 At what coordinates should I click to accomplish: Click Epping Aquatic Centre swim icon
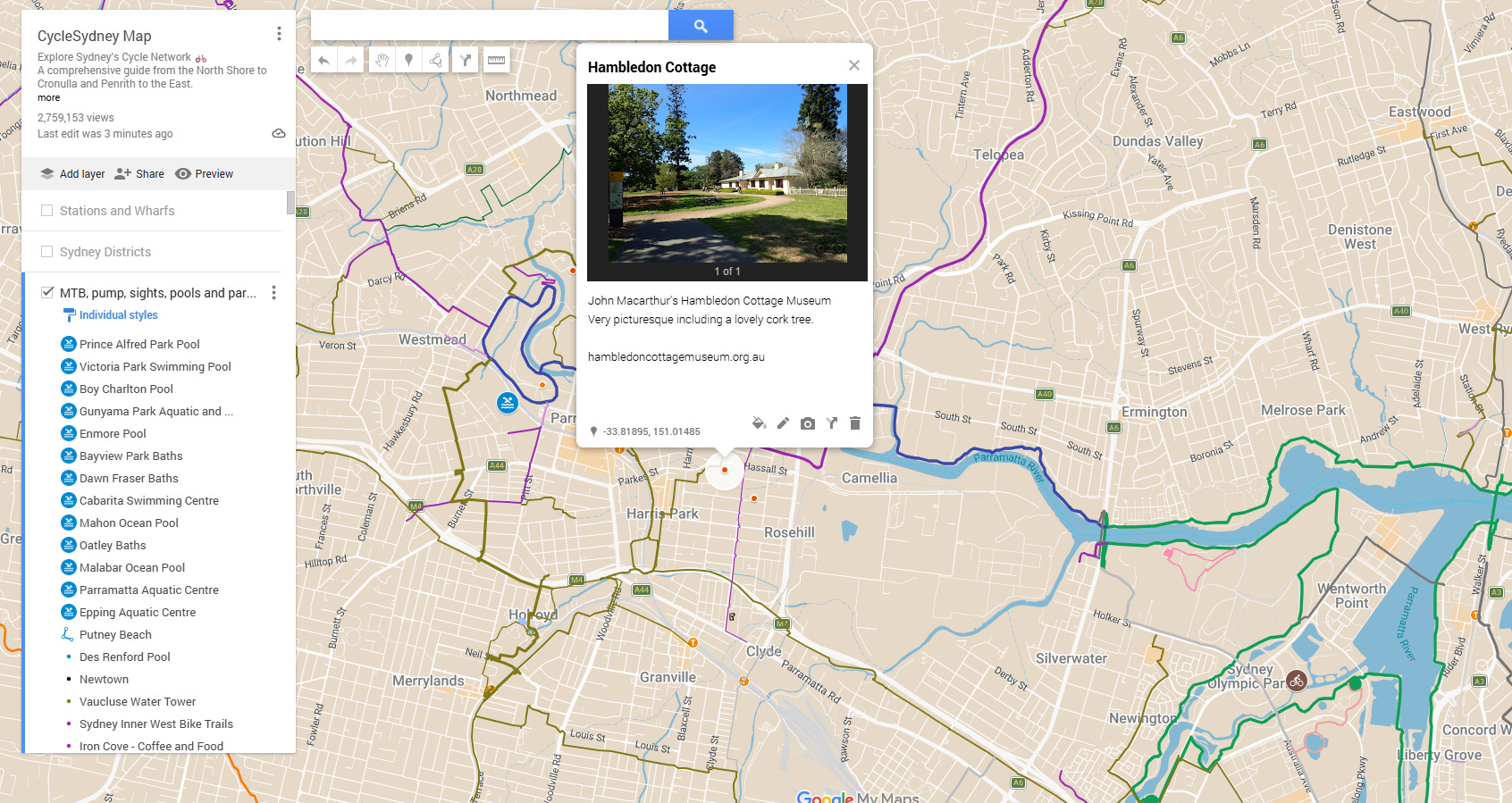(68, 612)
